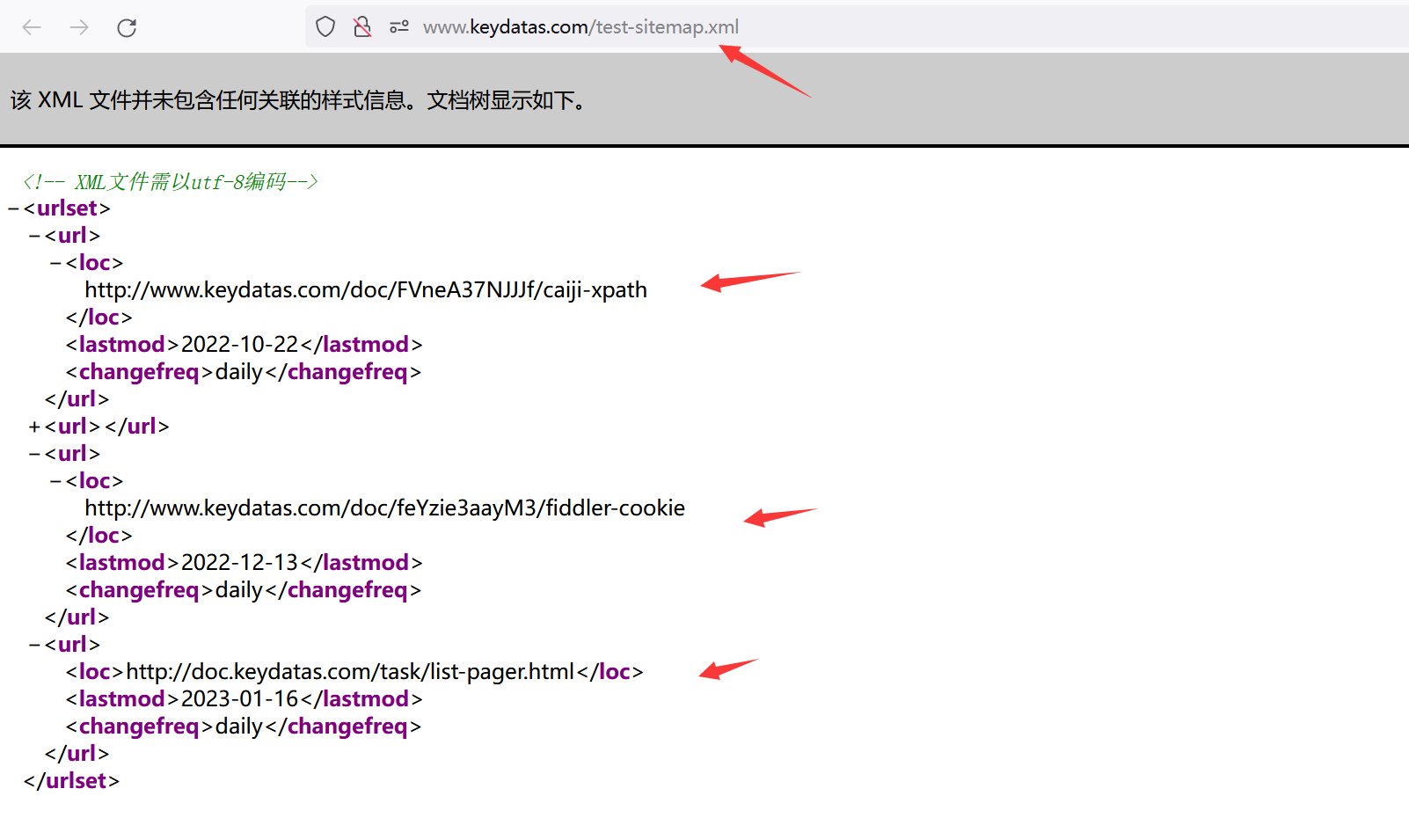Collapse the first url node

click(34, 237)
